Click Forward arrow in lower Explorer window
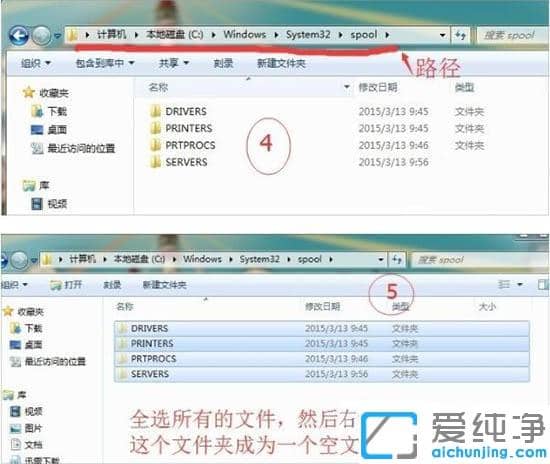Viewport: 550px width, 464px height. click(x=19, y=260)
